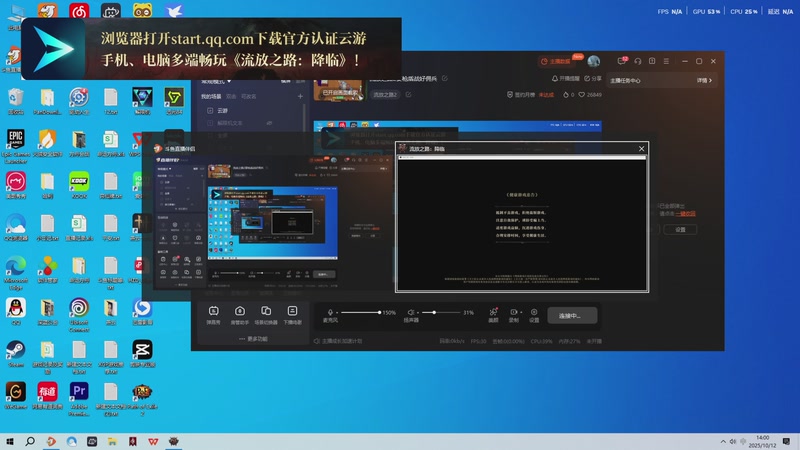Mute the microphone via its icon
800x450 pixels.
click(x=330, y=312)
